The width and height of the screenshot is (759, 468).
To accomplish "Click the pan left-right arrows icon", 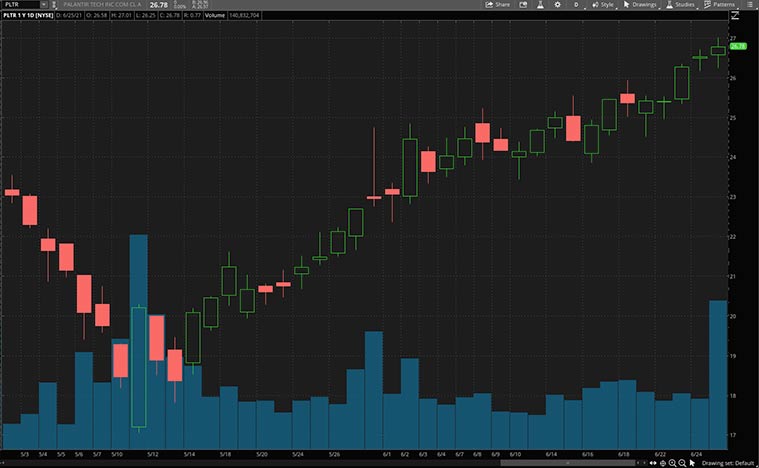I will tap(653, 463).
